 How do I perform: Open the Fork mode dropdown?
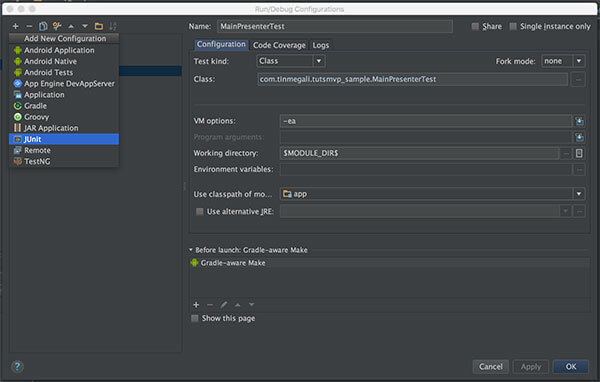pos(563,61)
